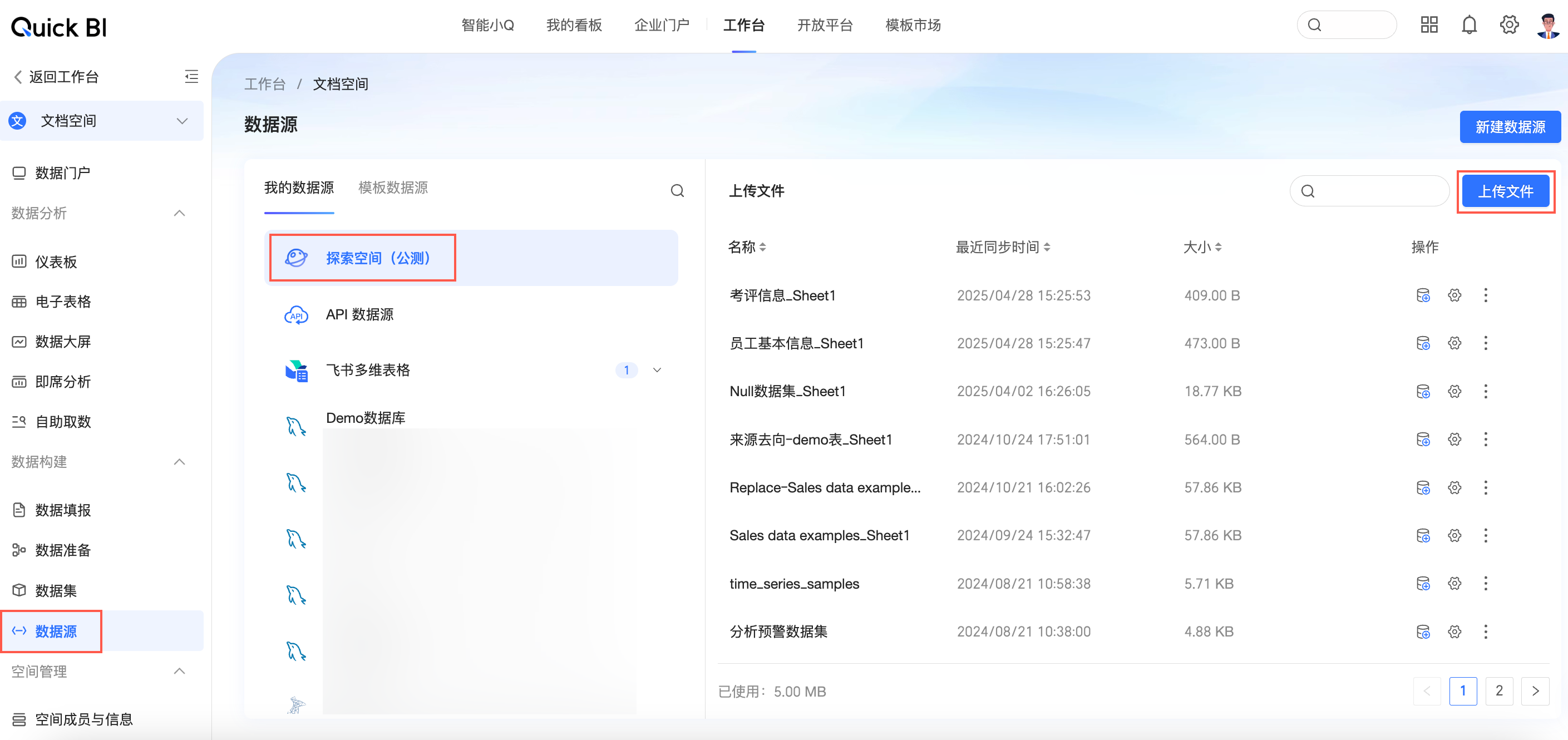Open more options for 考评信息_Sheet1 row

click(1485, 295)
